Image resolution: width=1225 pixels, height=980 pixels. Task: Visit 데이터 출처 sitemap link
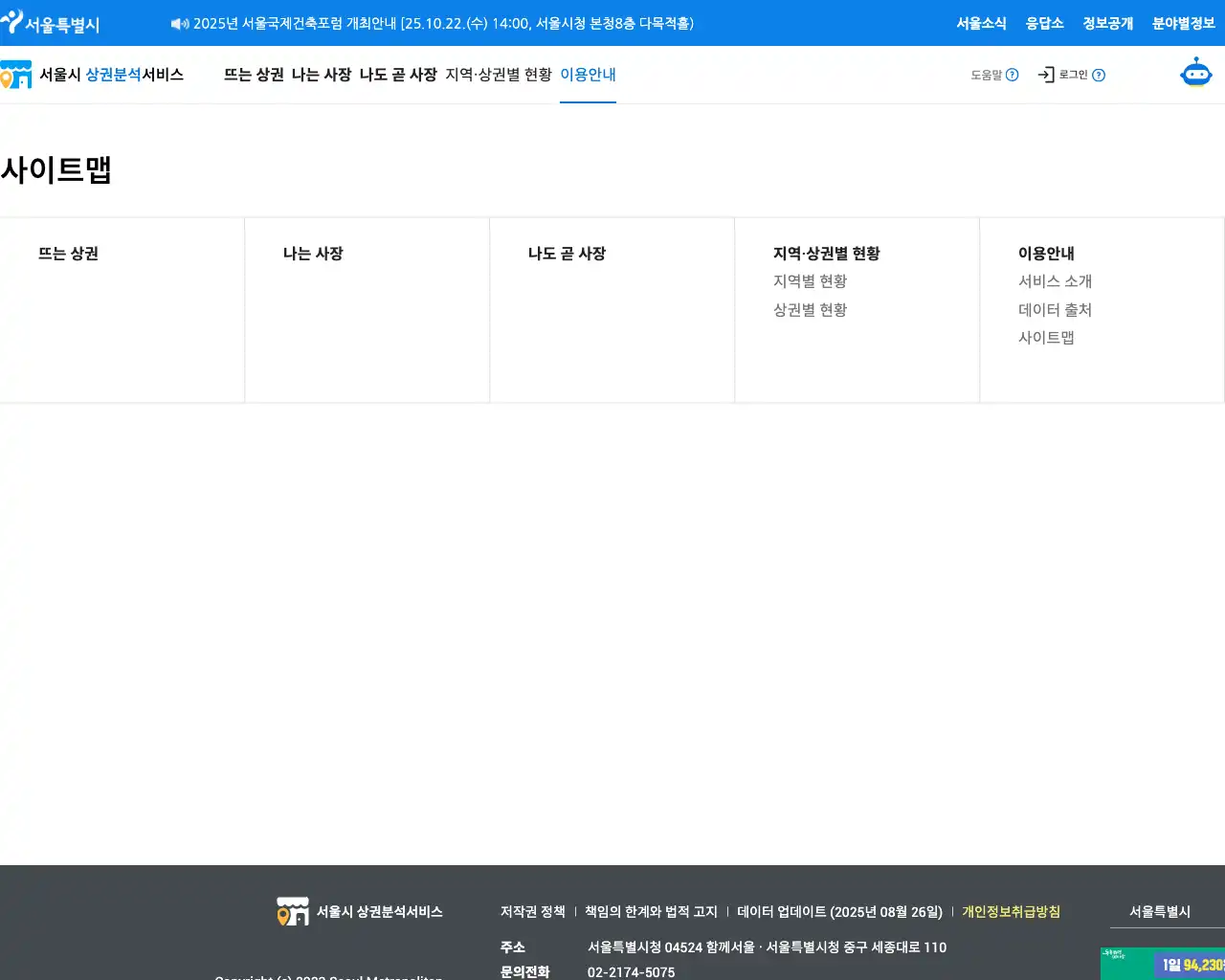[1055, 310]
